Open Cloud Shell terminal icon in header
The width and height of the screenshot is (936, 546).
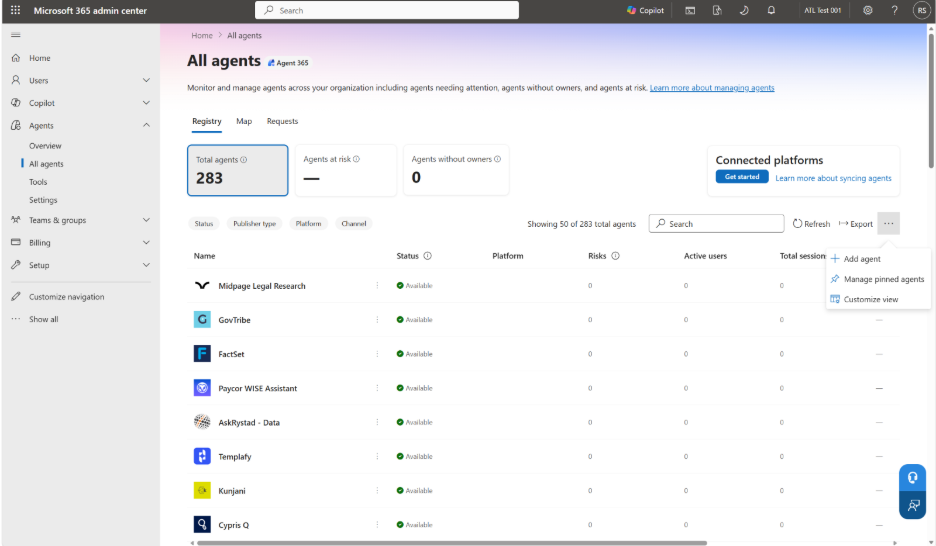pyautogui.click(x=690, y=10)
